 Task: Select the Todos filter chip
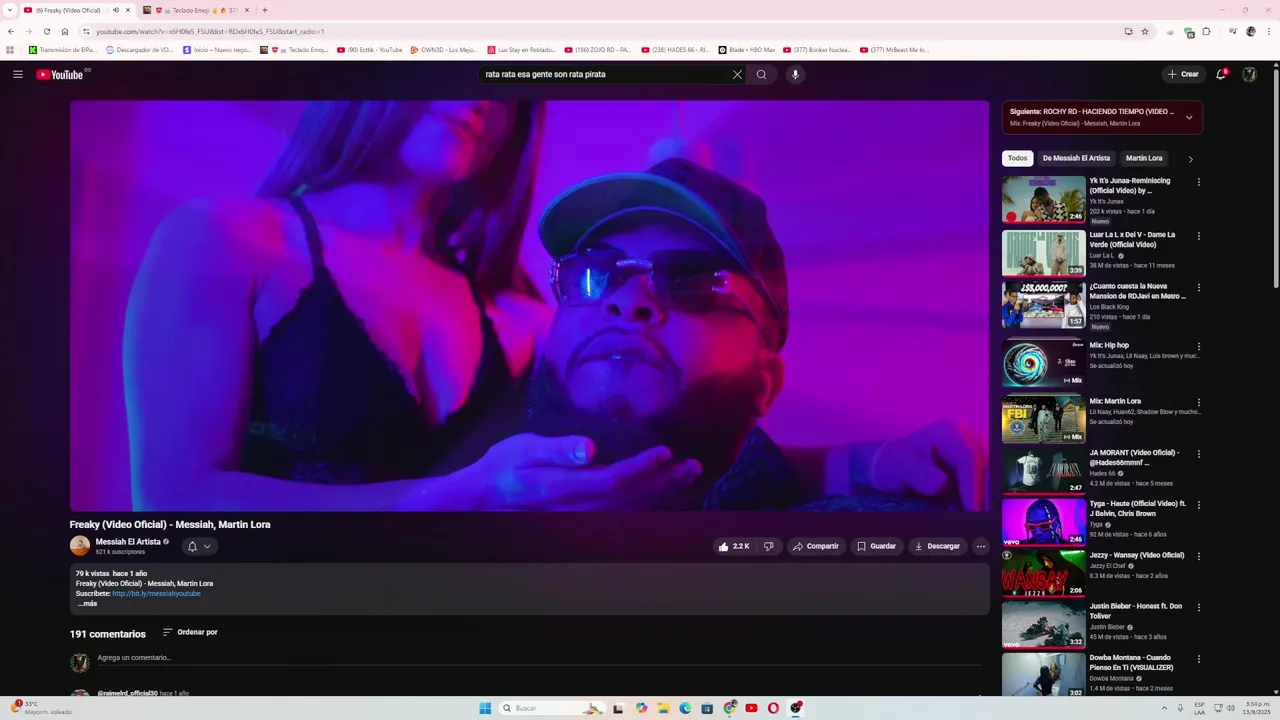pos(1017,158)
